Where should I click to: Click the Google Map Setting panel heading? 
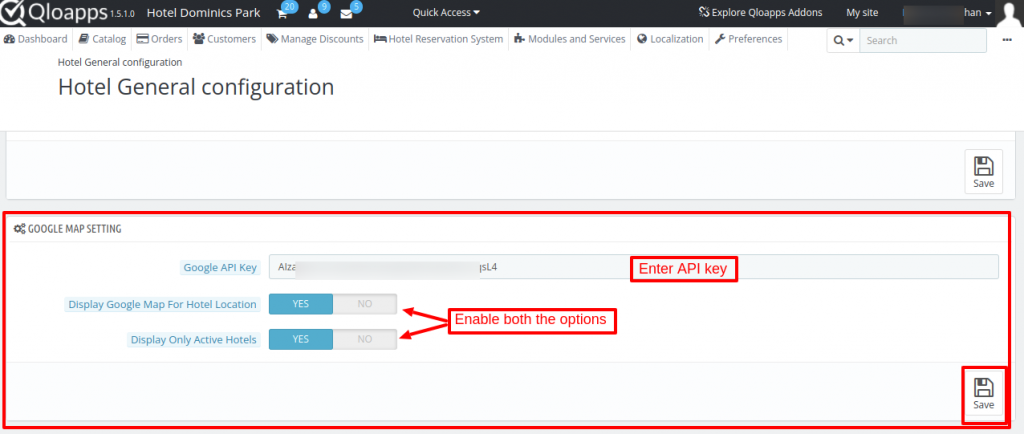coord(67,229)
